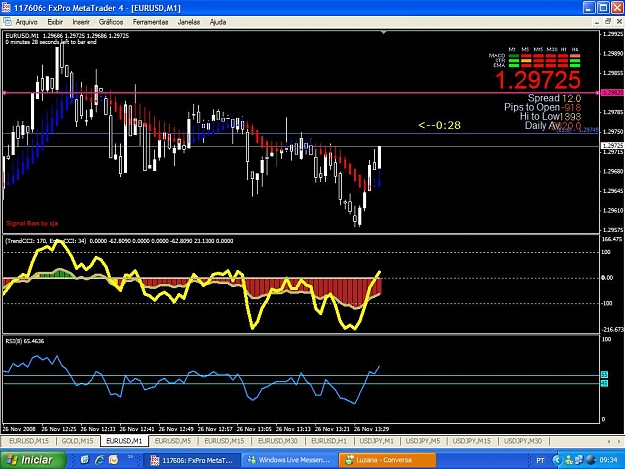Click the network connection tray icon
Screen dimensions: 625x469
click(578, 460)
